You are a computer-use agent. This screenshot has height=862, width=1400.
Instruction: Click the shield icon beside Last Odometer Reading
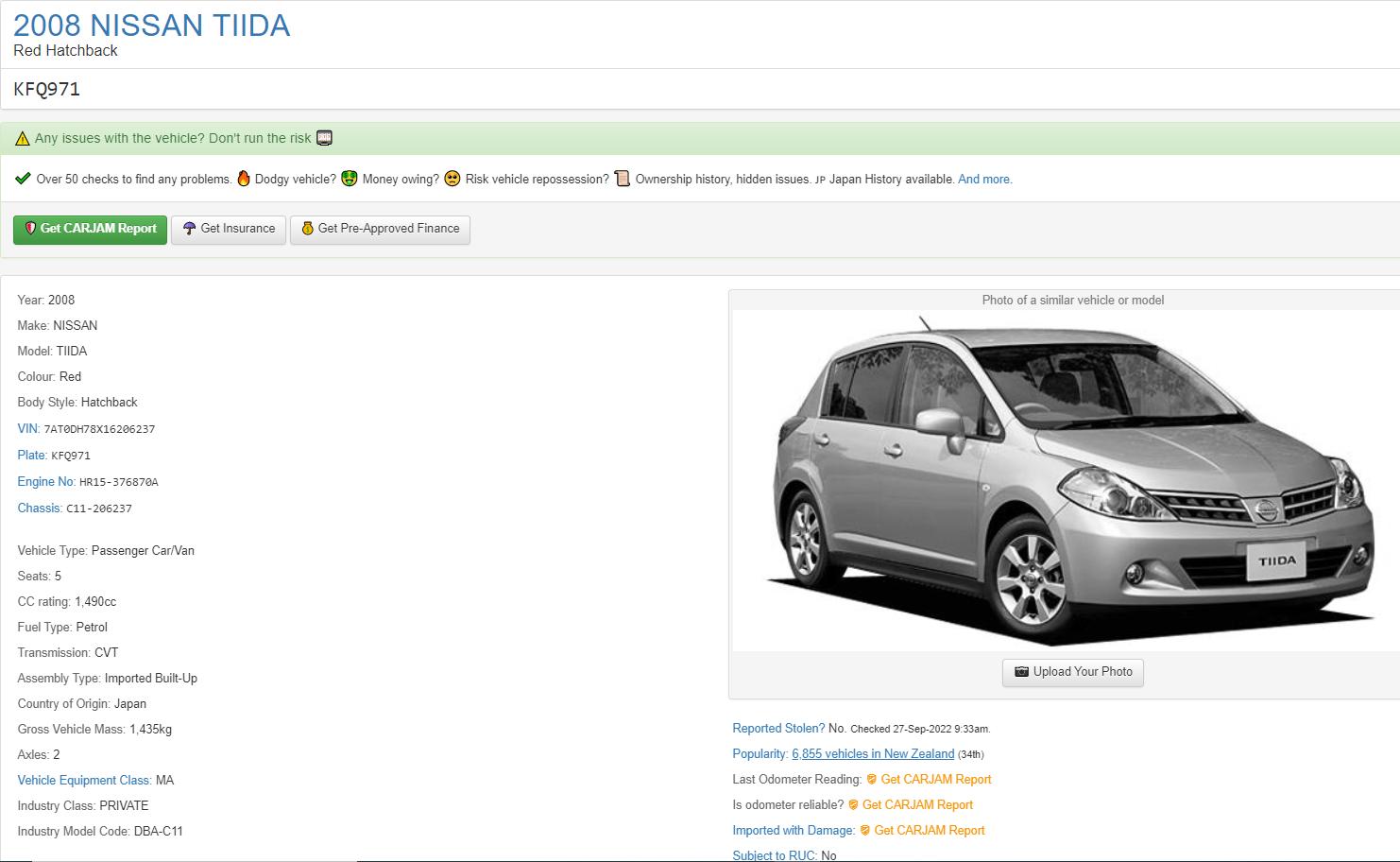coord(872,780)
